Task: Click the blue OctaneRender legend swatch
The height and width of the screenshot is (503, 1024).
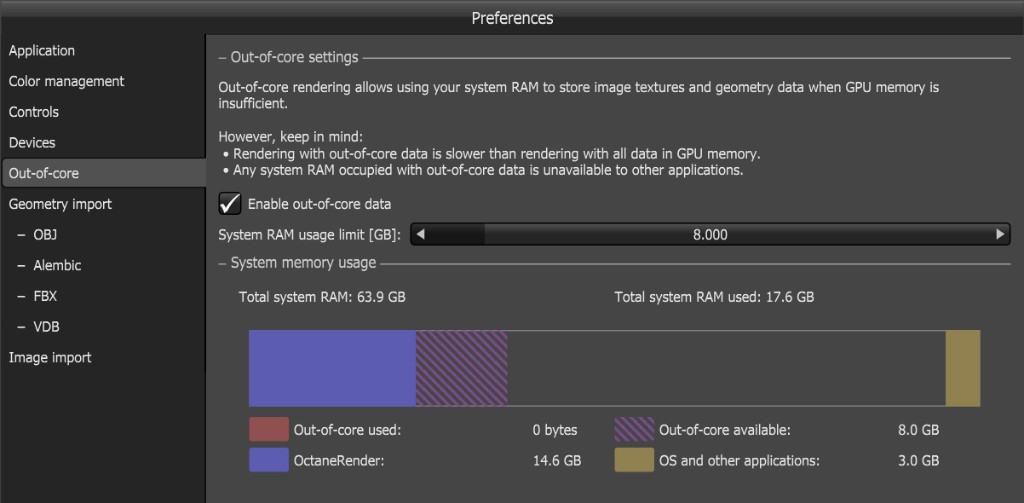Action: click(x=269, y=460)
